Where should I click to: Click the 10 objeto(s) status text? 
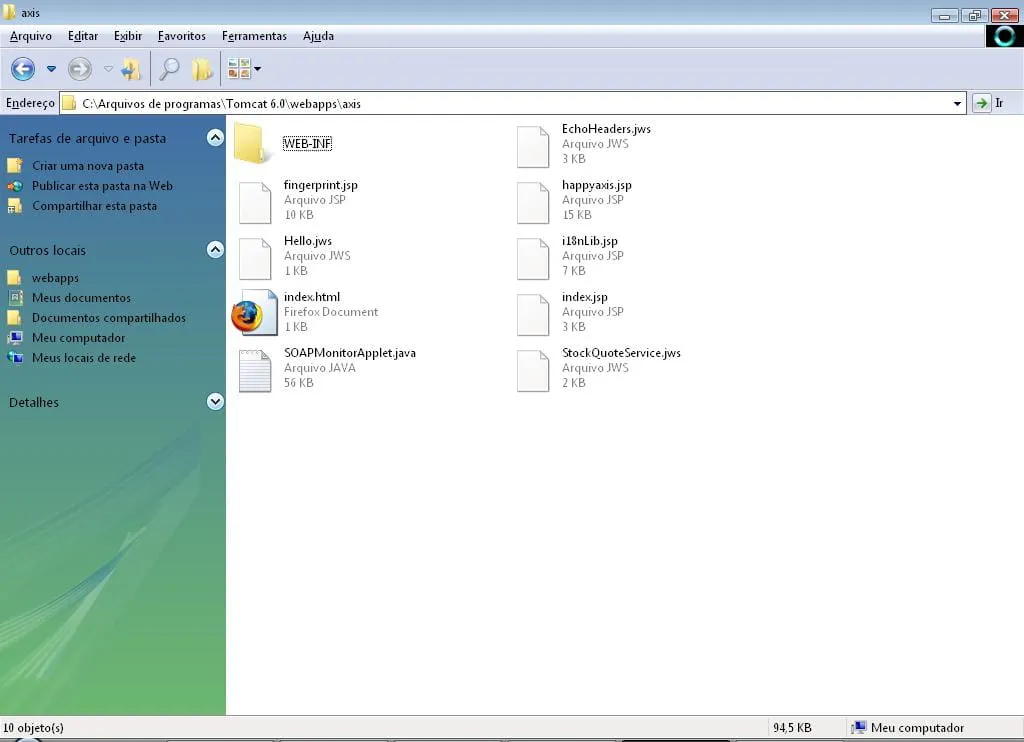coord(33,728)
